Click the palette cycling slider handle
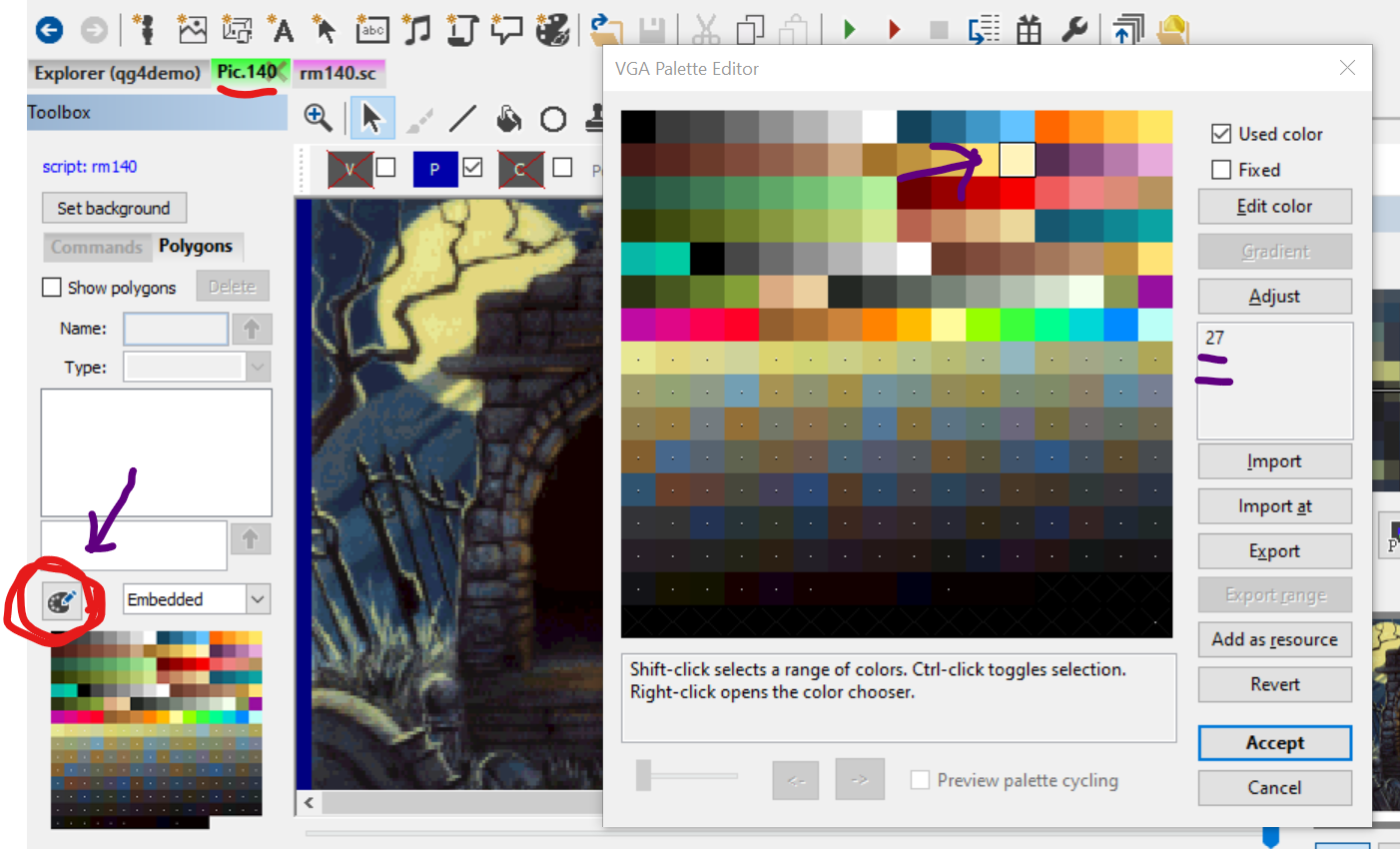 [x=644, y=777]
